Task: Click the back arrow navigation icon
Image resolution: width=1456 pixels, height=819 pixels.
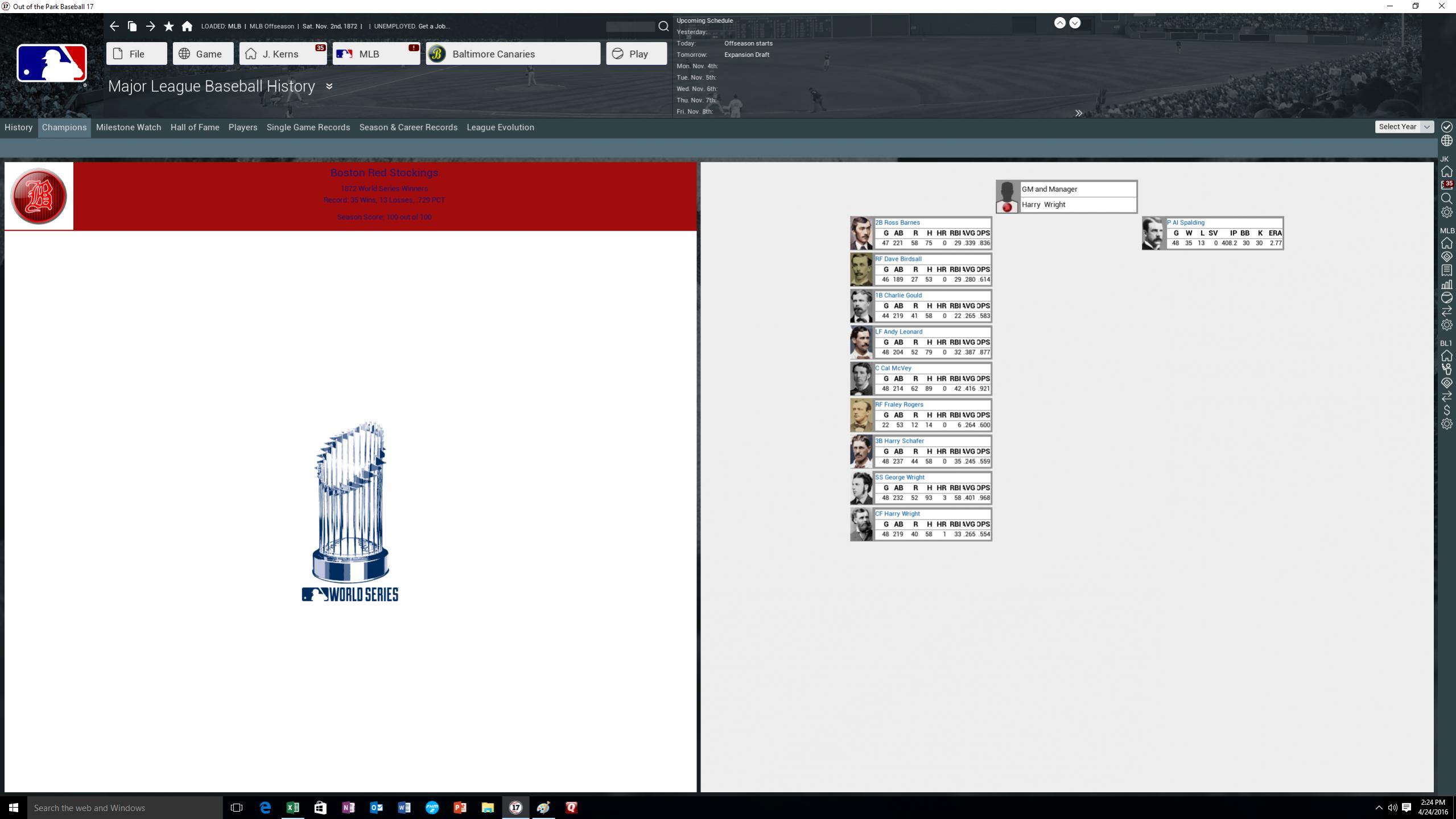Action: (x=114, y=26)
